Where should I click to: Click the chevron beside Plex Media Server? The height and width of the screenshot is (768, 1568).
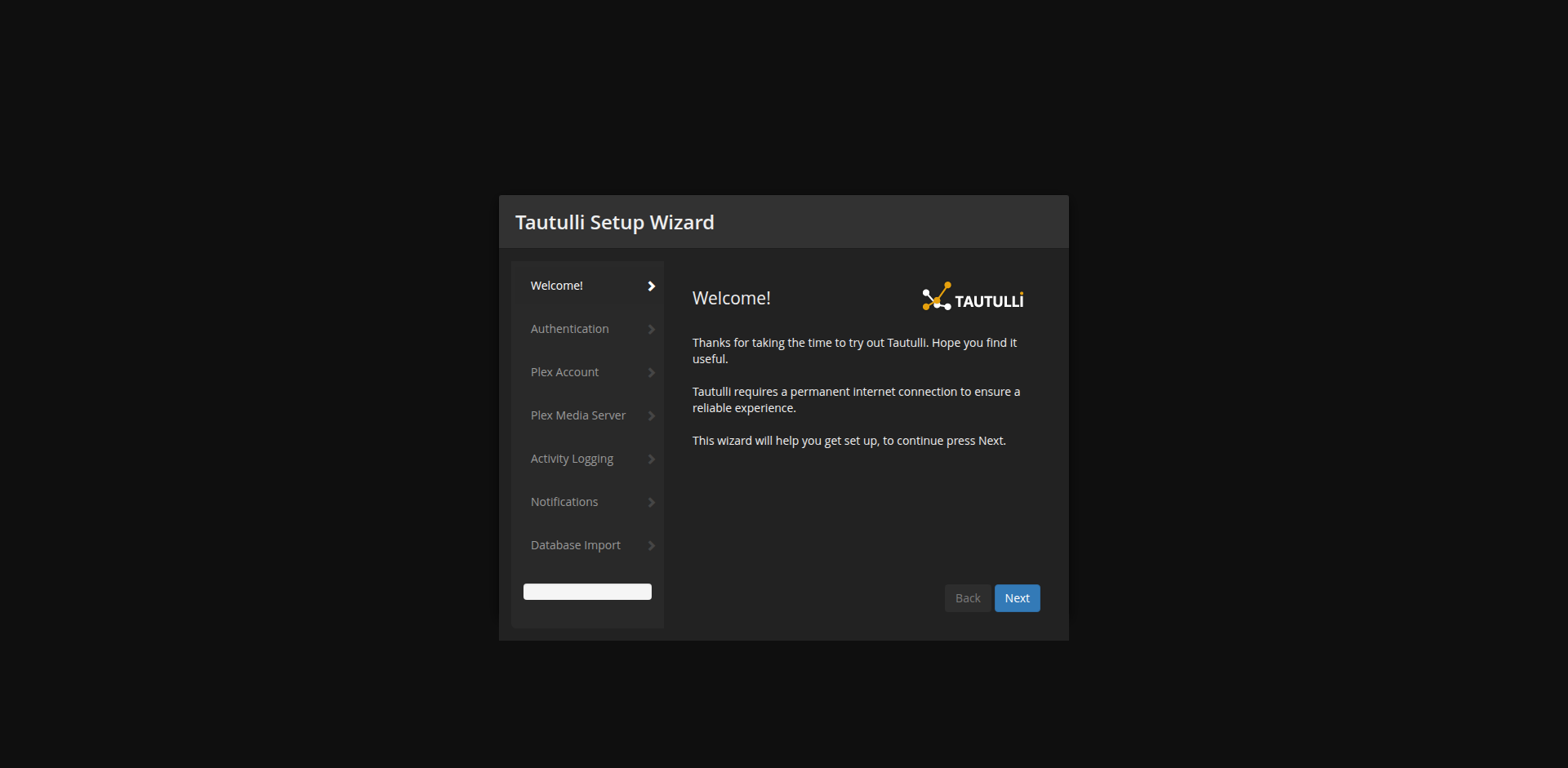pos(652,415)
